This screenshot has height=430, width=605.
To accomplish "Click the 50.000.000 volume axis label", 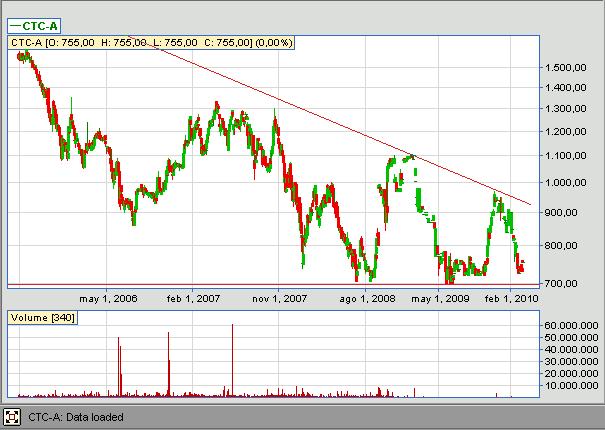I will (x=571, y=338).
